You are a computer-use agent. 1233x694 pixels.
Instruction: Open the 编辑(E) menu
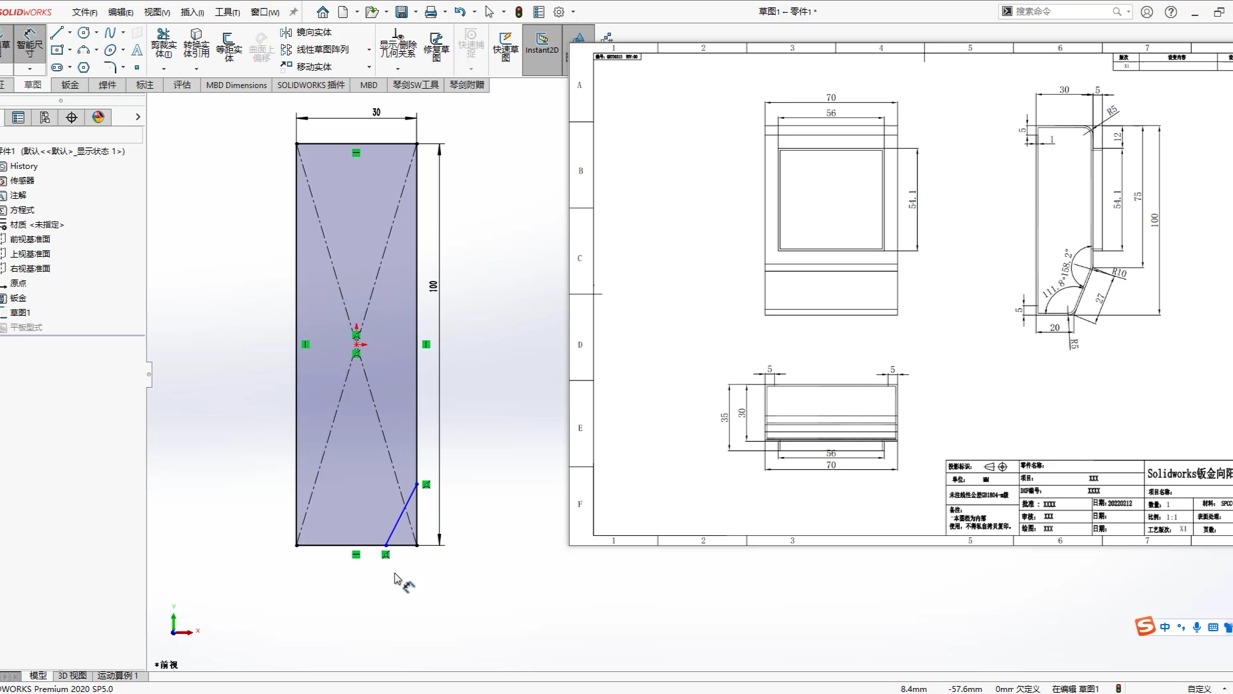120,12
